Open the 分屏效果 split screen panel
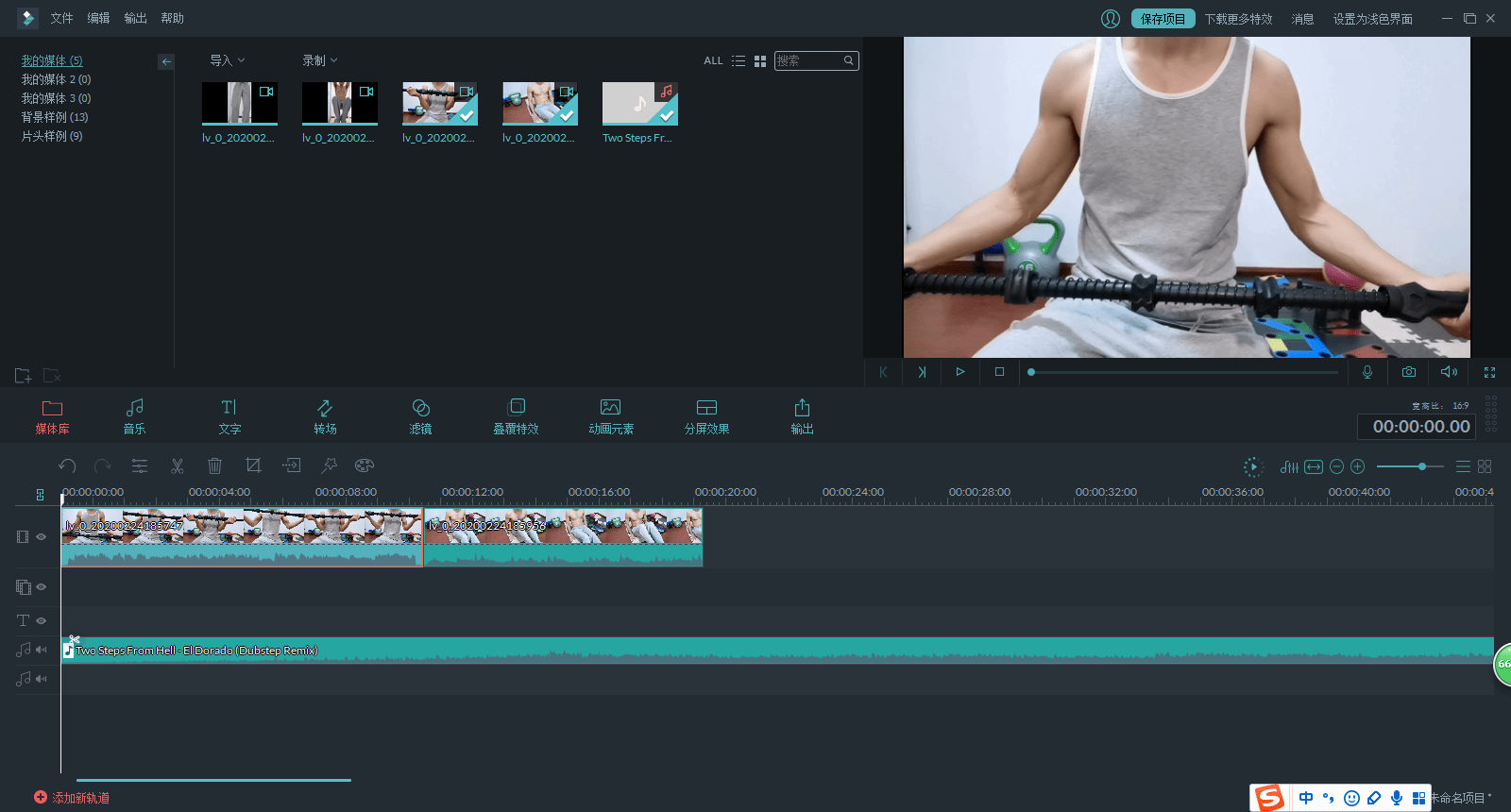Image resolution: width=1511 pixels, height=812 pixels. tap(706, 416)
